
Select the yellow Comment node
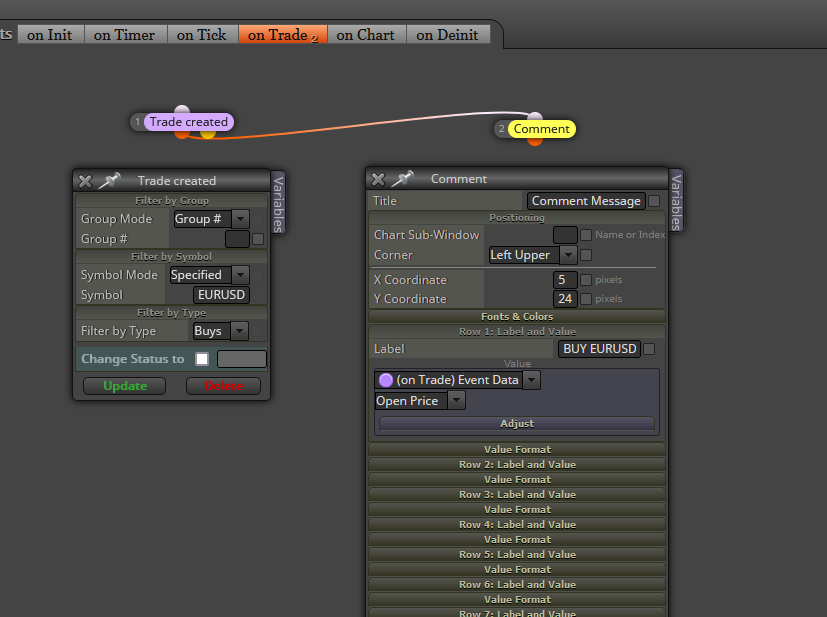click(541, 129)
